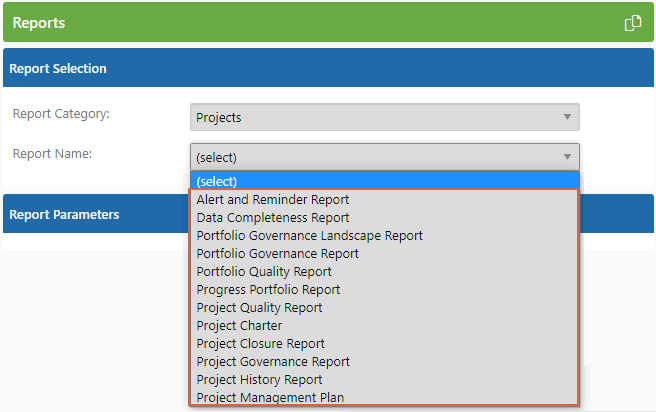This screenshot has width=656, height=412.
Task: Pick Portfolio Governance Landscape Report
Action: tap(384, 235)
